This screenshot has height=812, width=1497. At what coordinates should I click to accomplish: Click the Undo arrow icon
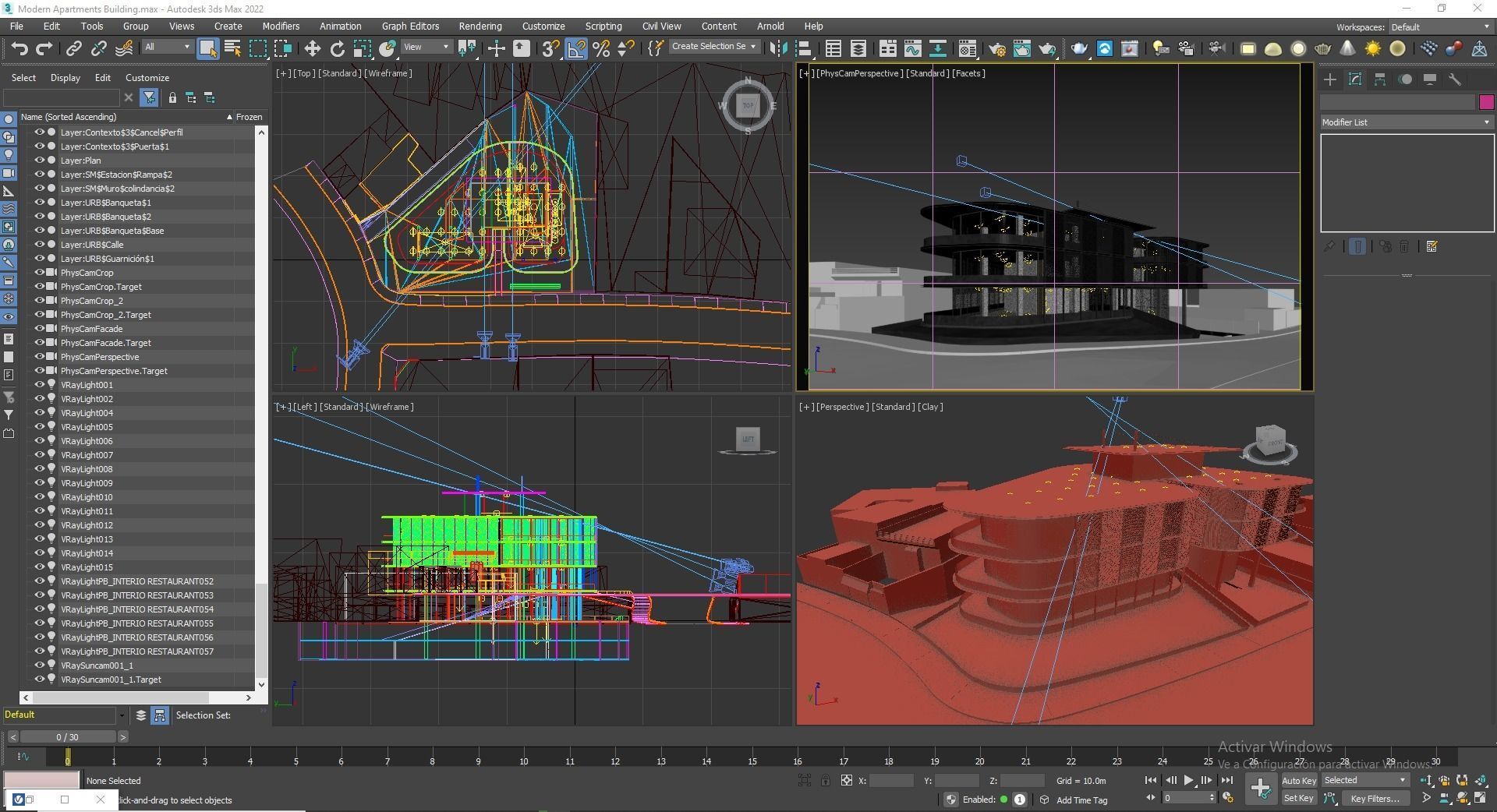point(19,49)
